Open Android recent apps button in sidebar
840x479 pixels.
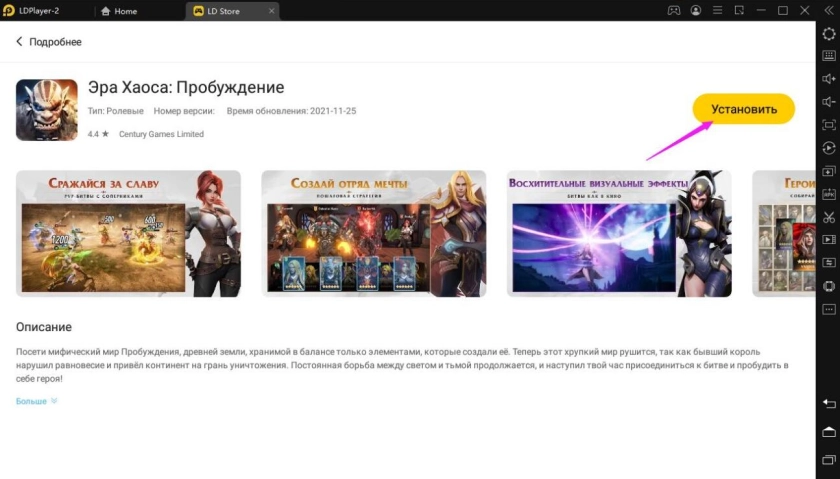(x=829, y=460)
